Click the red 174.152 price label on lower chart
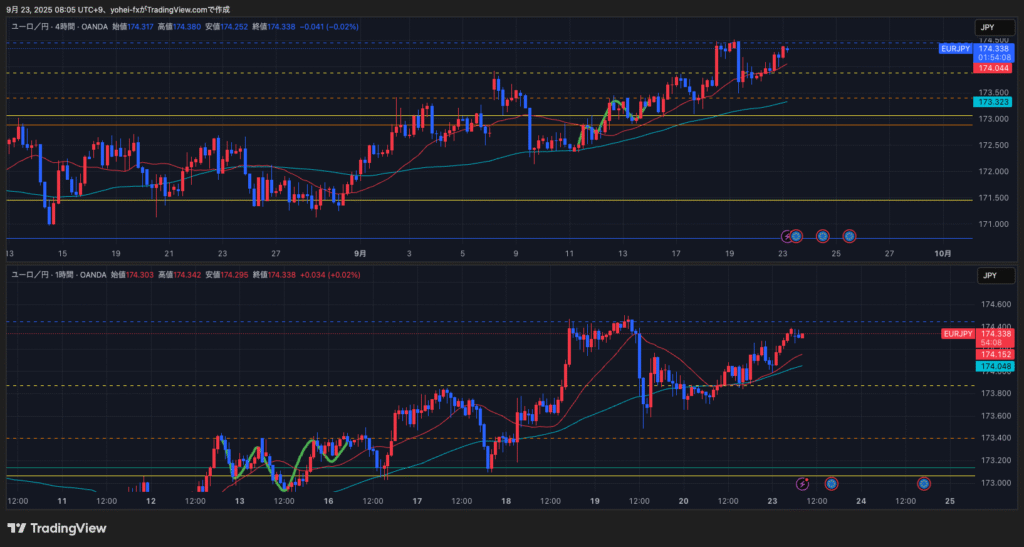 (993, 354)
